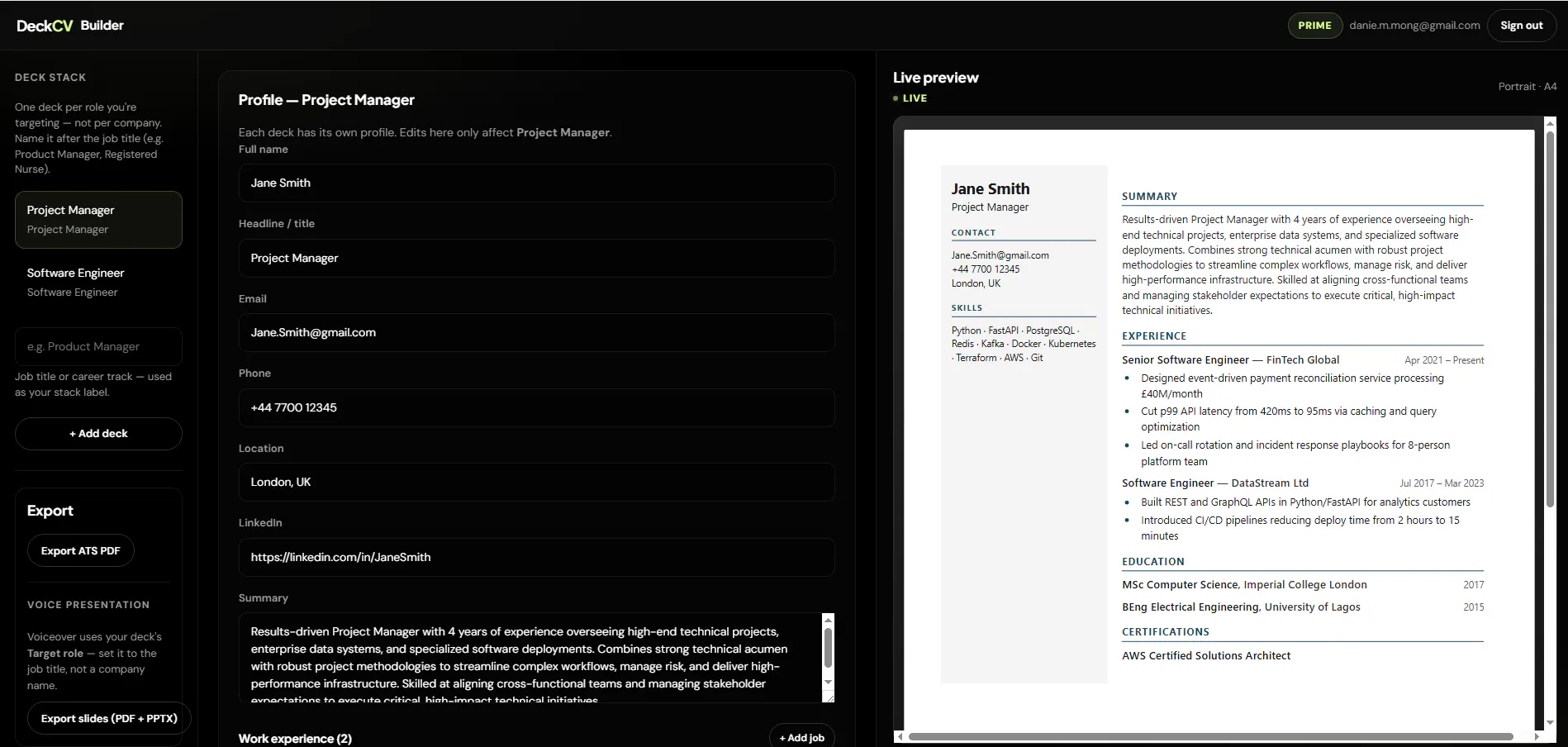
Task: Focus the new deck name field
Action: 98,346
